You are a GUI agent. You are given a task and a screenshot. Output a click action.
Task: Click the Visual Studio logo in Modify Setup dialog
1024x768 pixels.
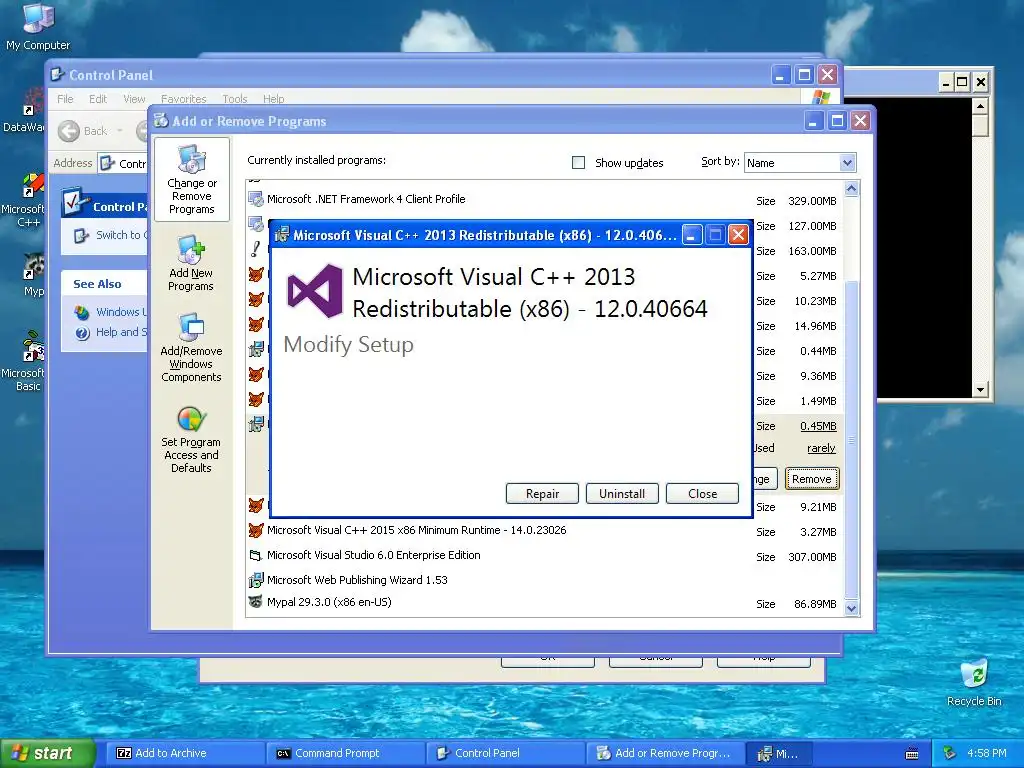pos(315,291)
